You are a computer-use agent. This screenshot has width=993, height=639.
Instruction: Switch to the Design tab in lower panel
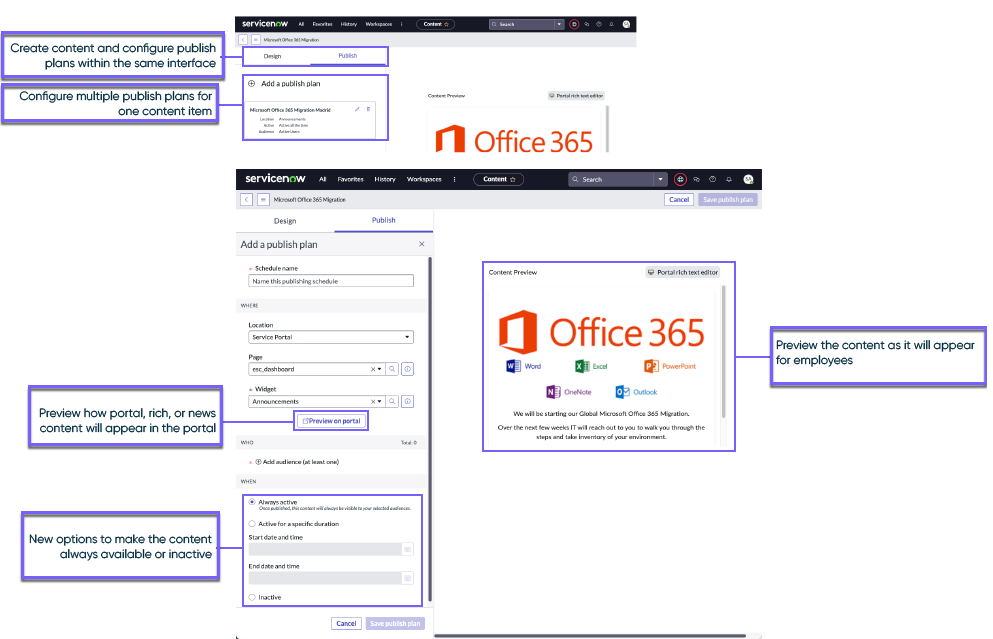pos(285,221)
